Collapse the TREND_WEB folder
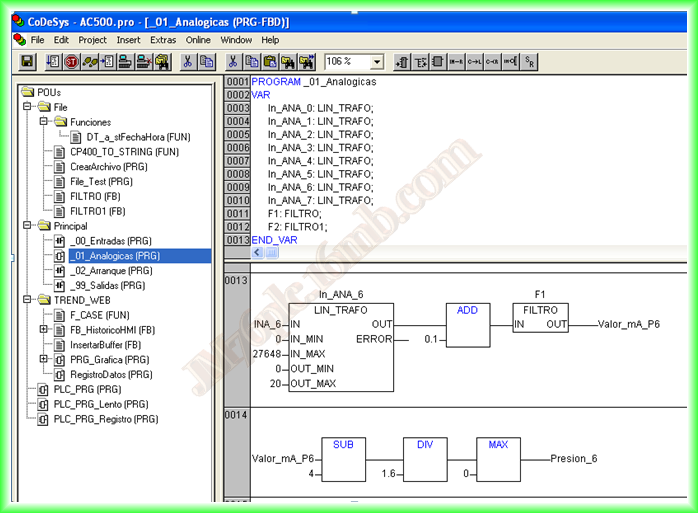 pyautogui.click(x=27, y=300)
